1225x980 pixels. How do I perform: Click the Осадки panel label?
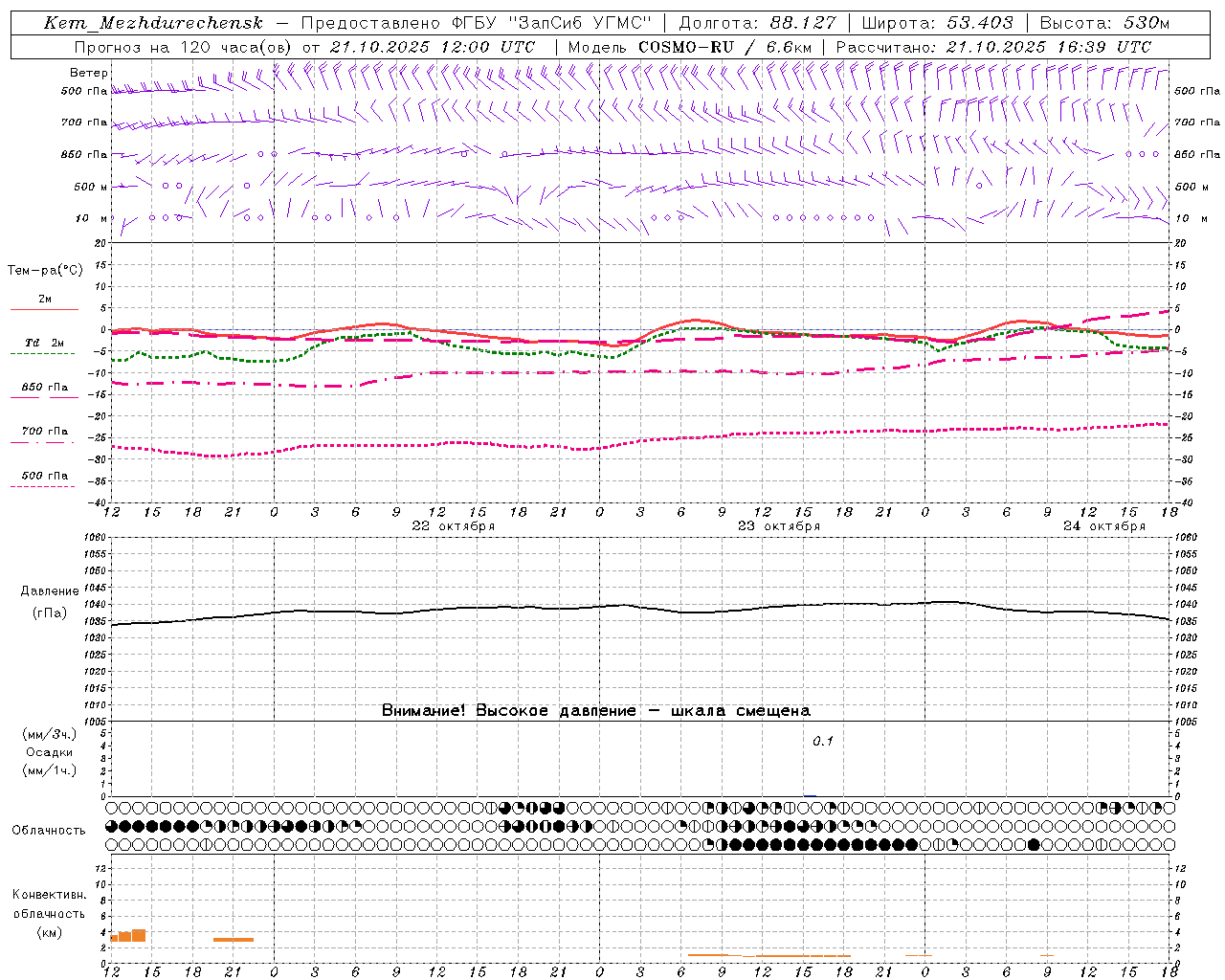[50, 753]
